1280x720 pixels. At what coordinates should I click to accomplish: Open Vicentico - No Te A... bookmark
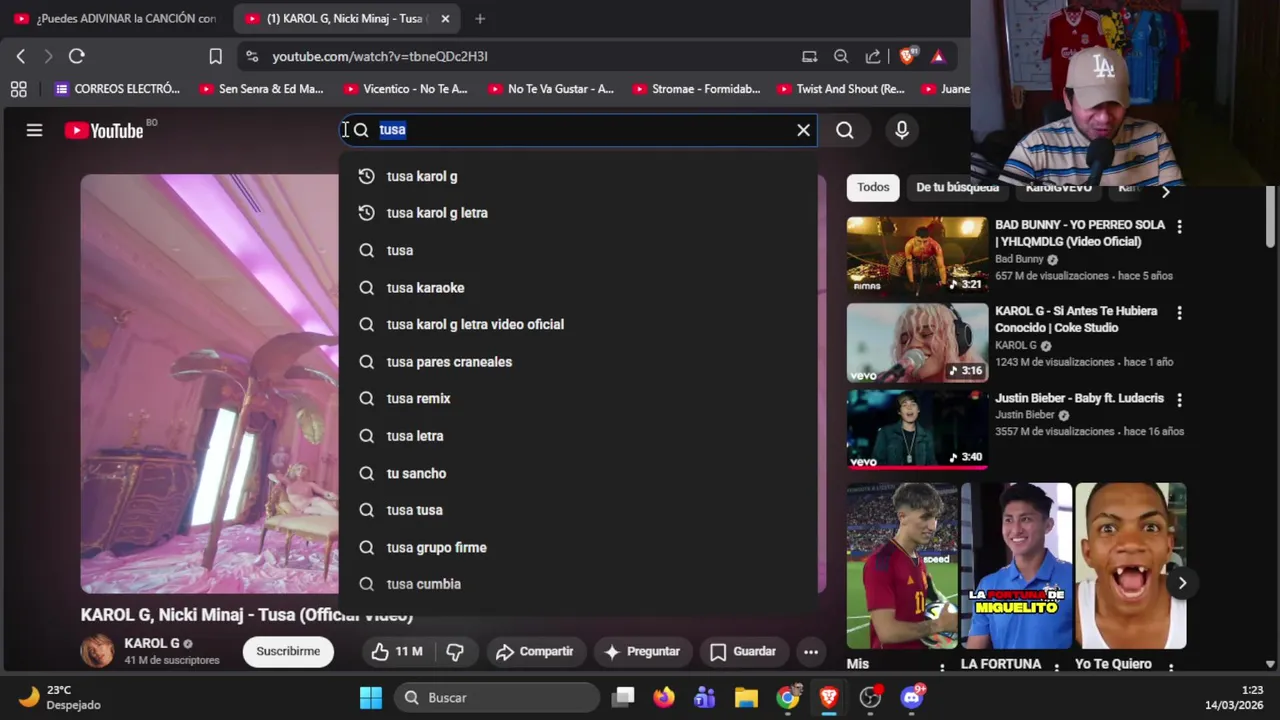point(406,89)
